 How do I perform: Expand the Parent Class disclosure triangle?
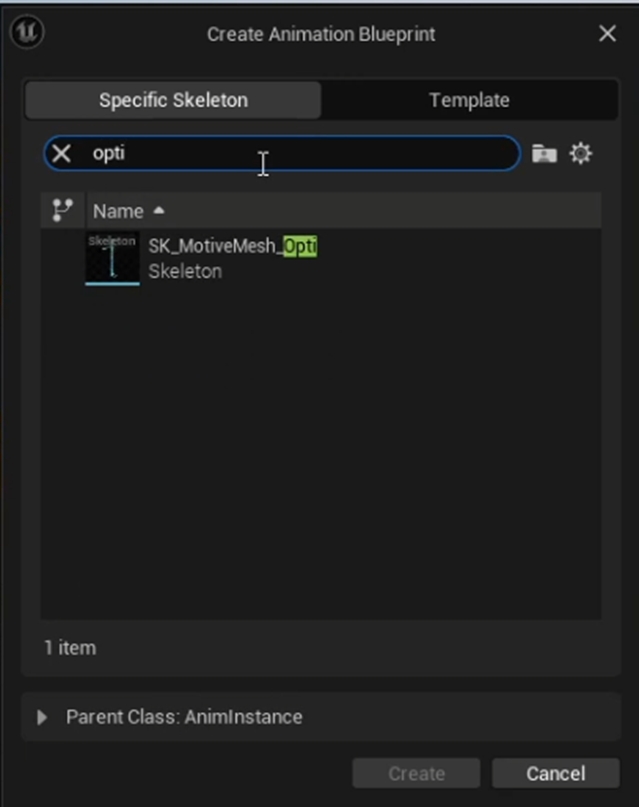coord(42,717)
